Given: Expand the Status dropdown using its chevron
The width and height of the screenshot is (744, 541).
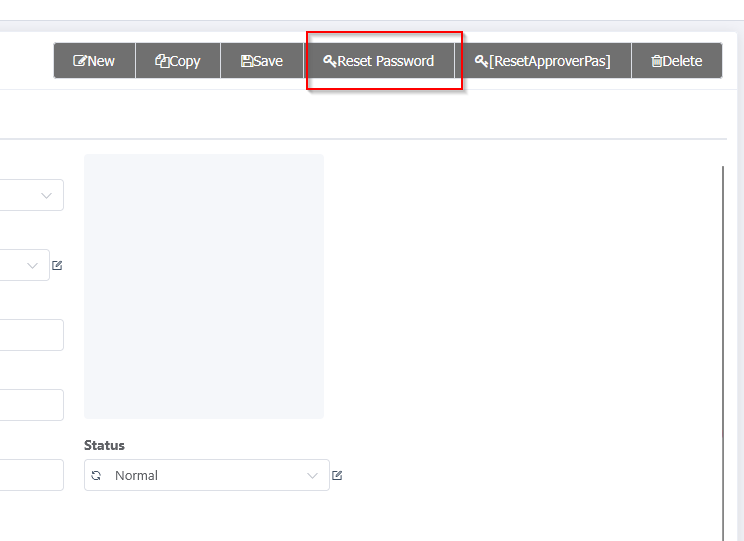Looking at the screenshot, I should (x=312, y=476).
